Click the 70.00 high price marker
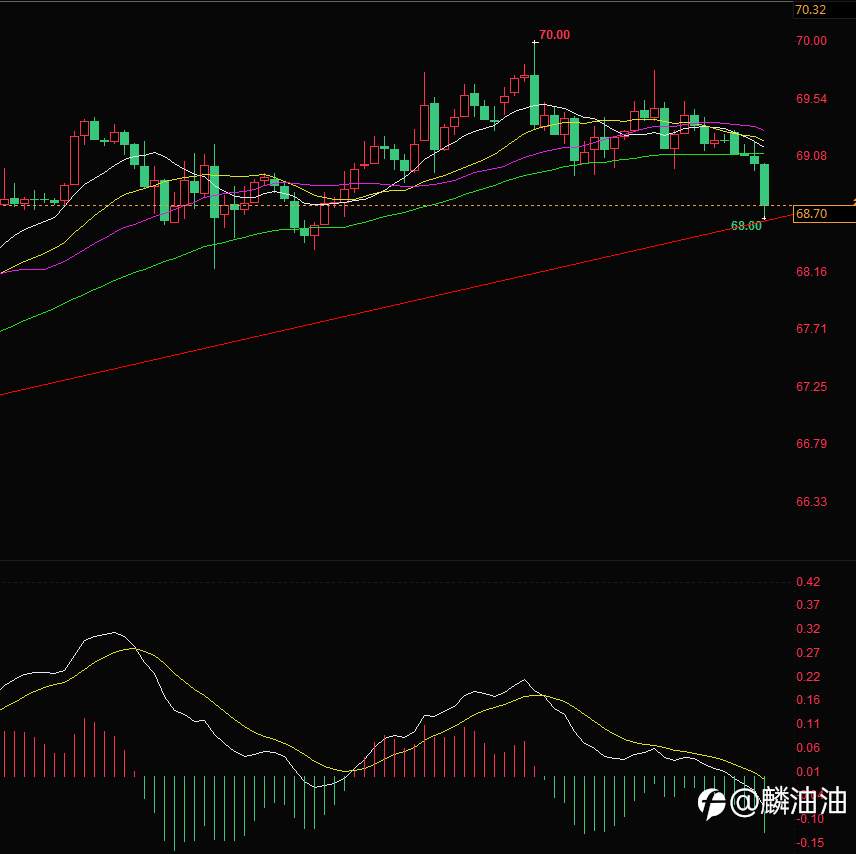 554,35
